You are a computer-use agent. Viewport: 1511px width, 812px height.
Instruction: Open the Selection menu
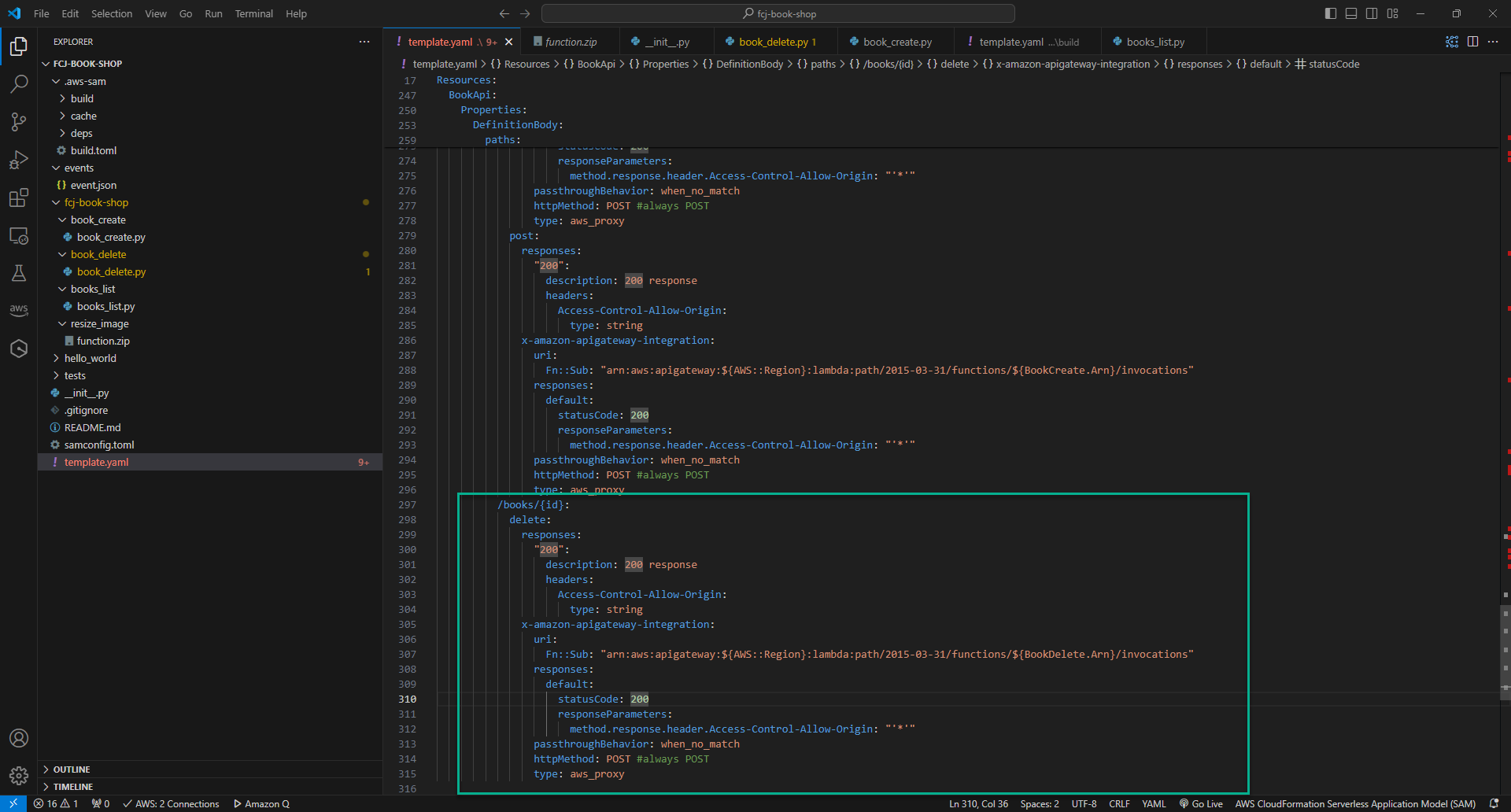(x=112, y=13)
